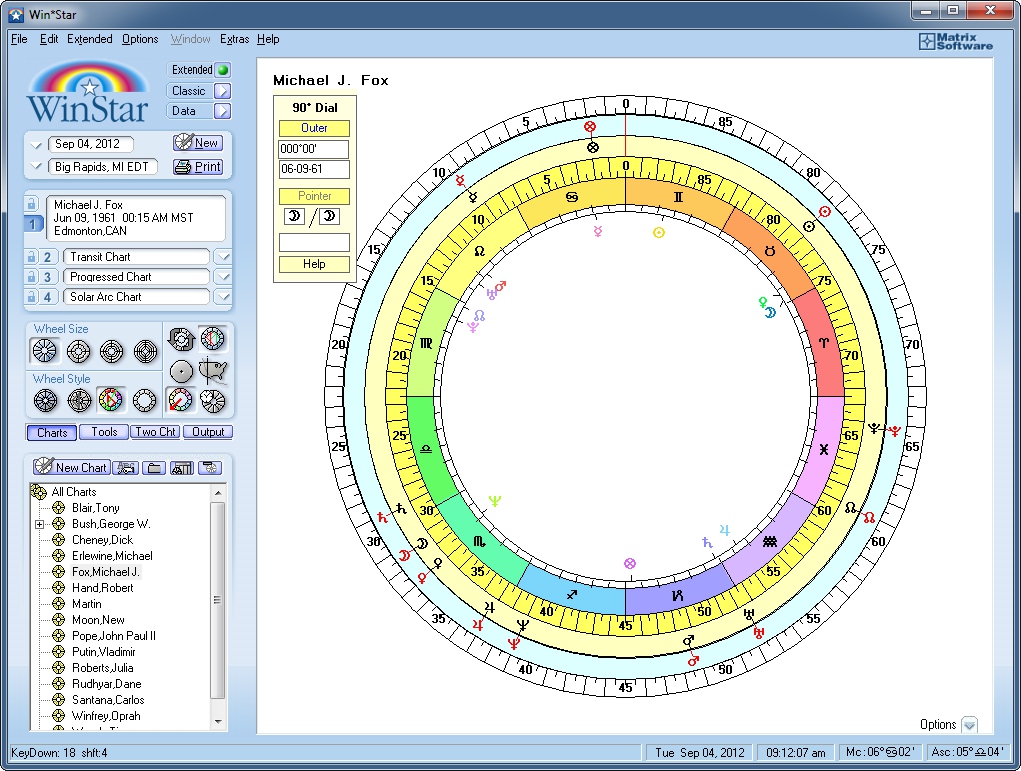
Task: Expand the Bush, George W. tree node
Action: 40,524
